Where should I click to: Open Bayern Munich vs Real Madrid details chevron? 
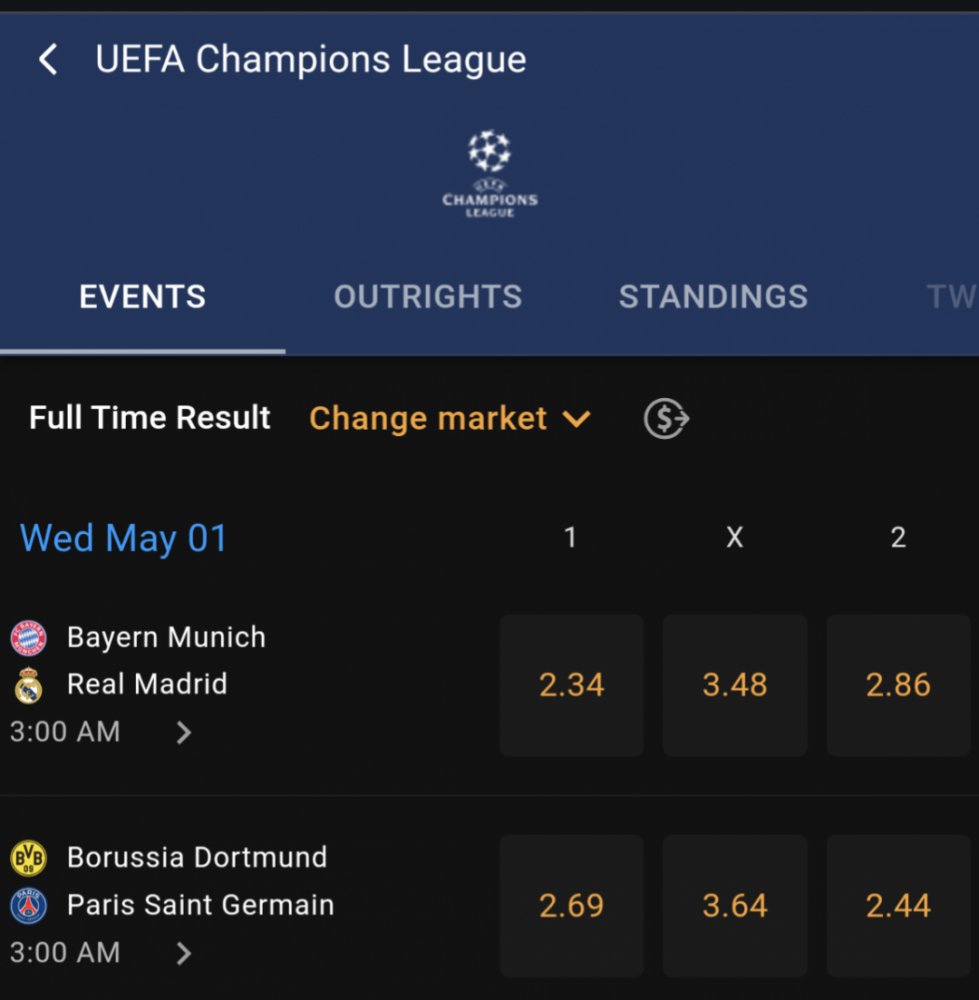click(184, 732)
